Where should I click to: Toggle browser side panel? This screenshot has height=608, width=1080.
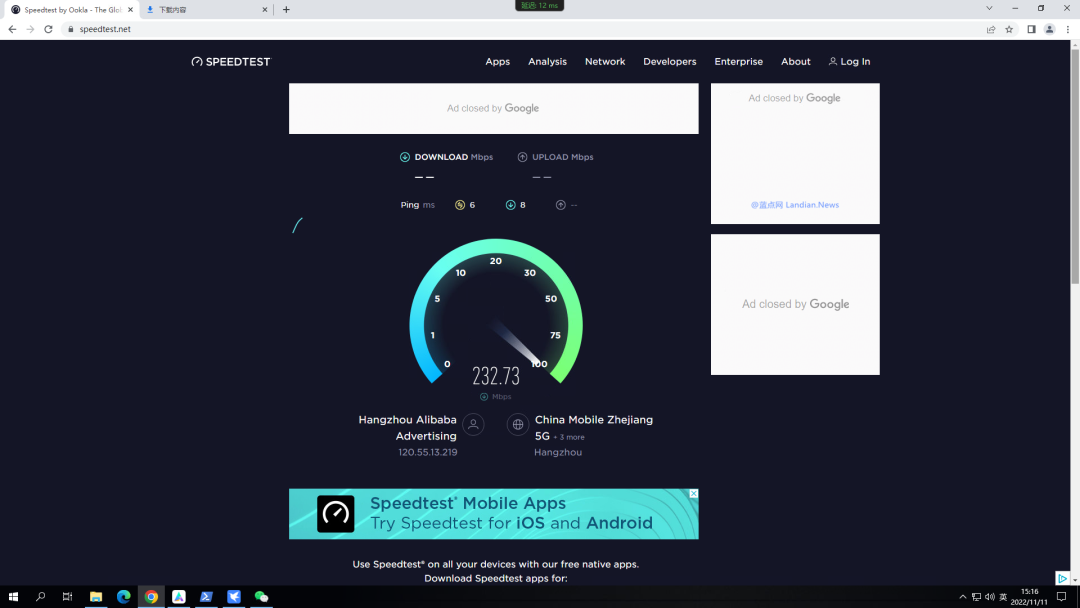pos(1031,29)
